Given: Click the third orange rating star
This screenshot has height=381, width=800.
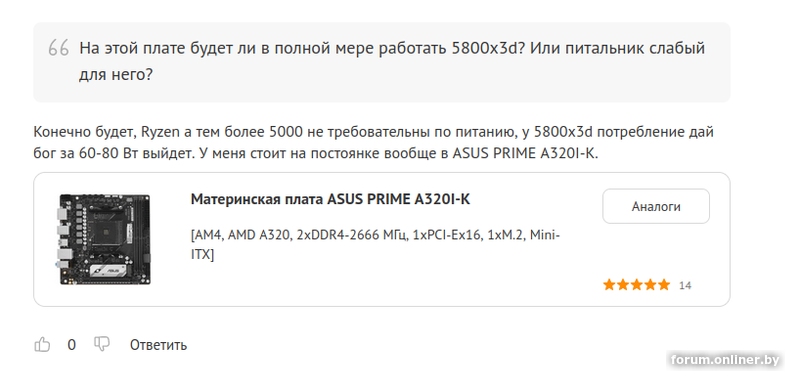Looking at the screenshot, I should (x=636, y=285).
